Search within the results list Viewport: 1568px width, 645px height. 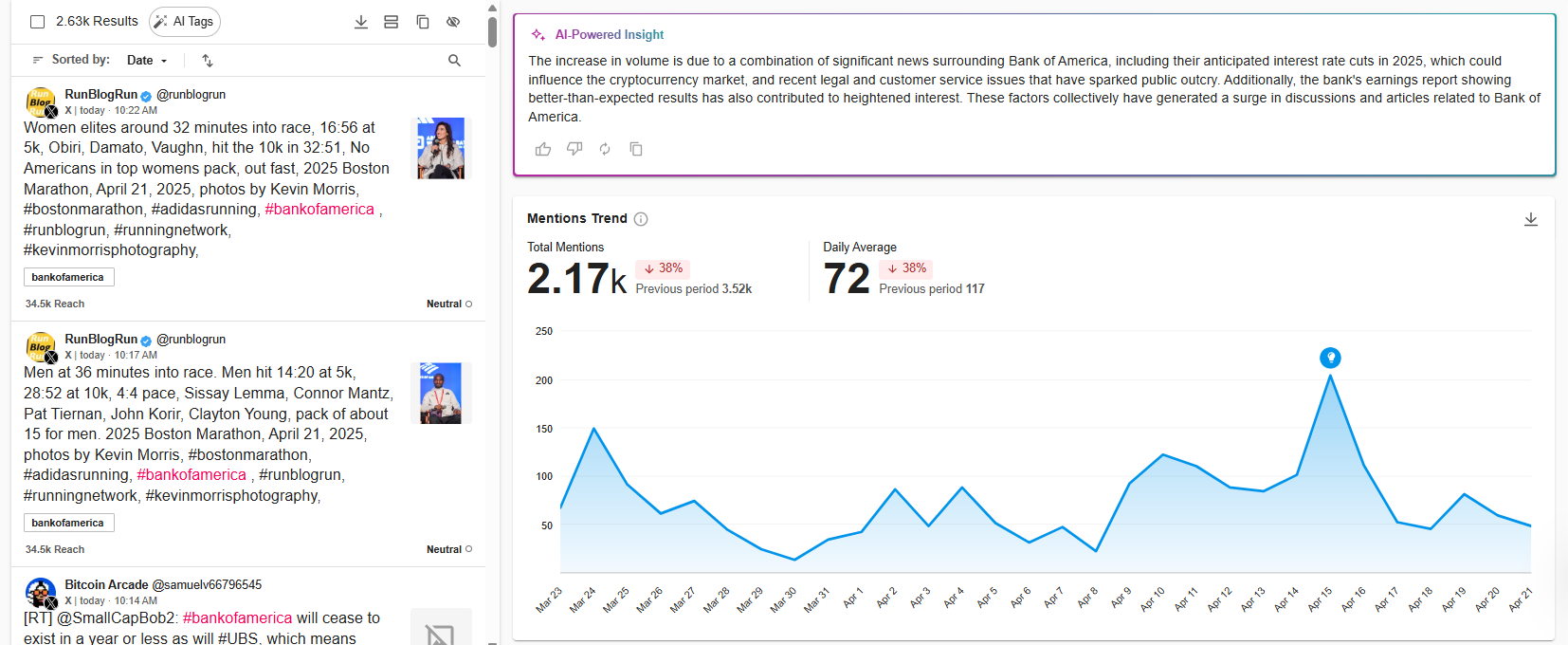coord(454,60)
